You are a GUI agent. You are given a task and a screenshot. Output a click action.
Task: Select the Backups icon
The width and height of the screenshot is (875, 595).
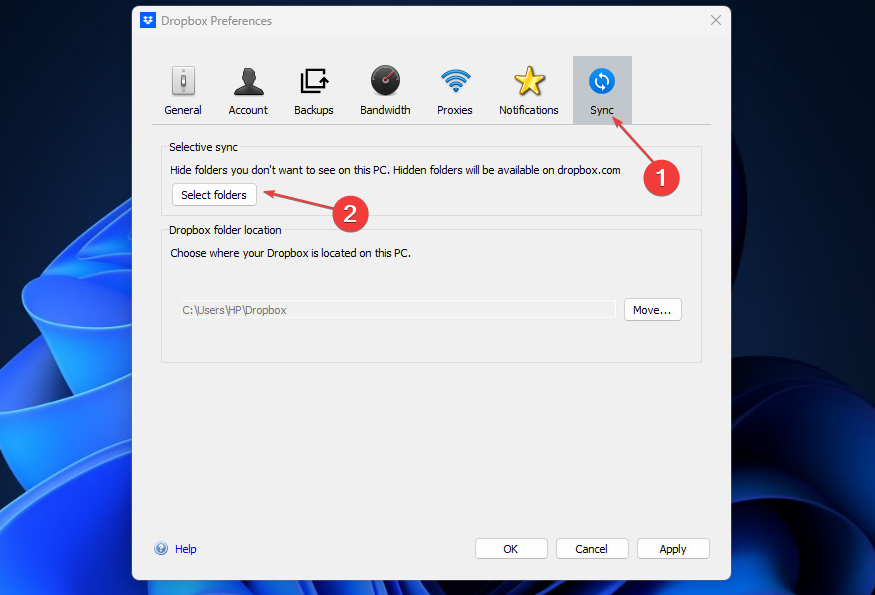314,81
